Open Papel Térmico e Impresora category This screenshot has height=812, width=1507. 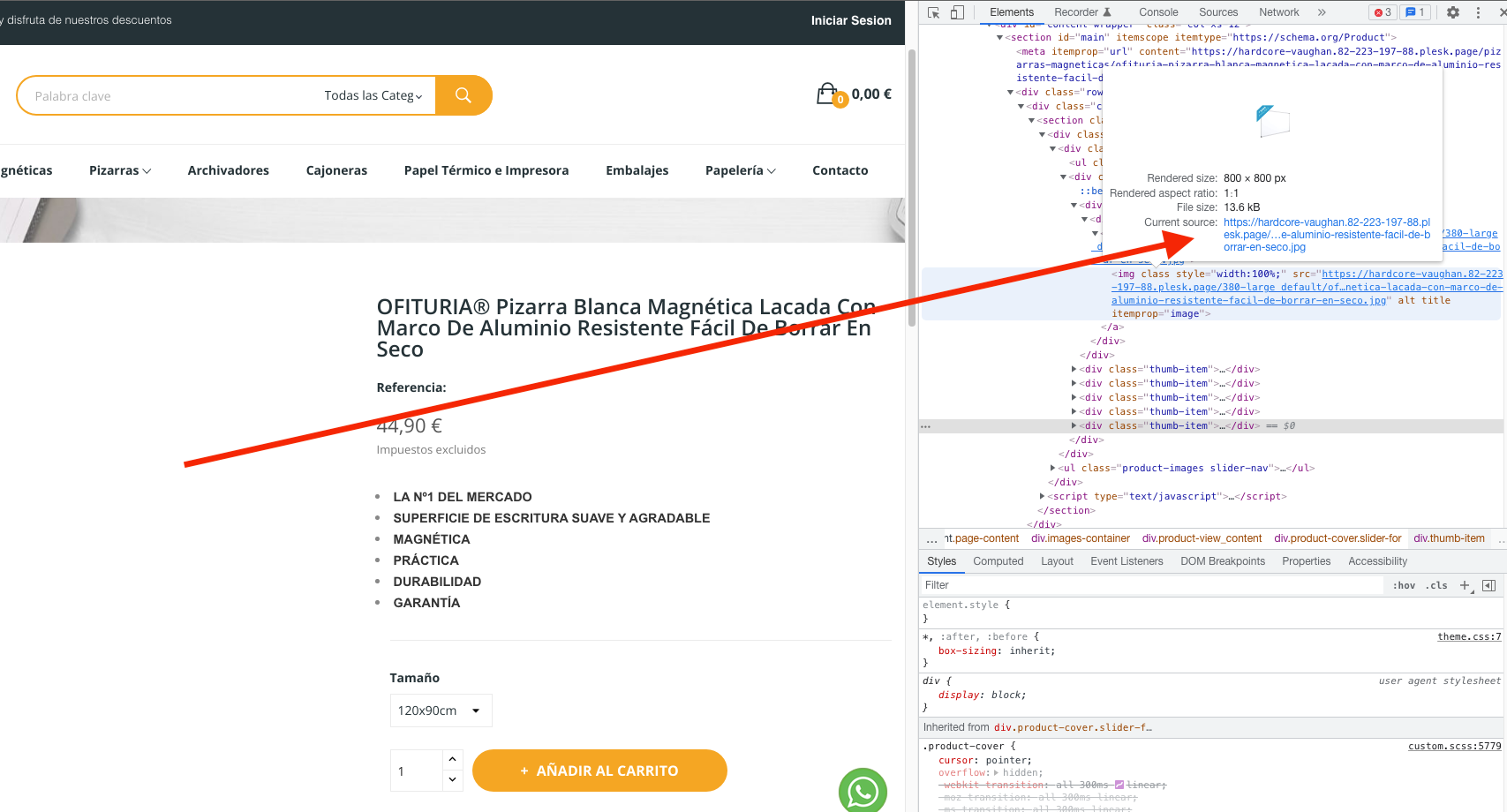click(486, 170)
